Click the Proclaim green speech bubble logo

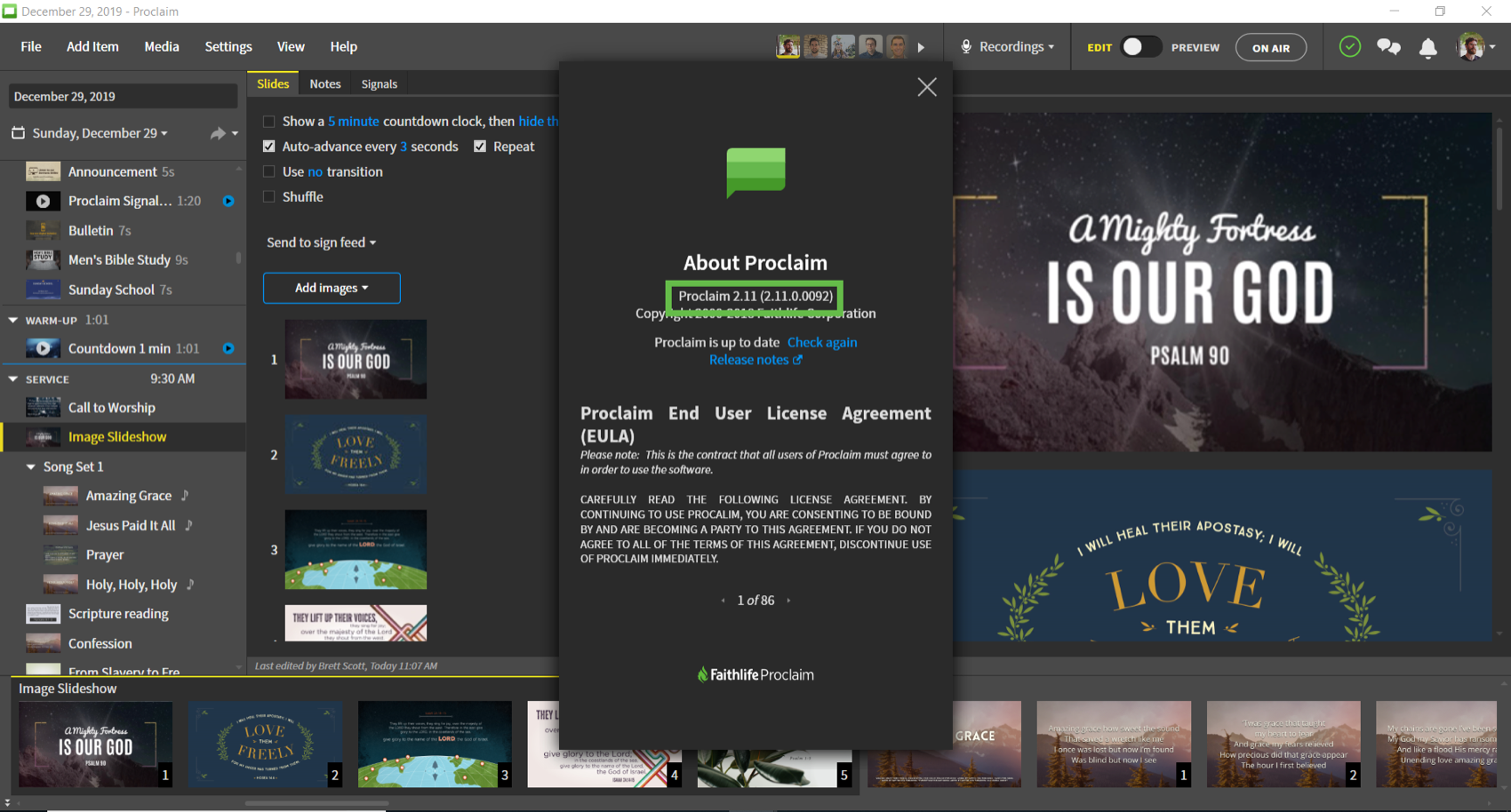coord(755,172)
